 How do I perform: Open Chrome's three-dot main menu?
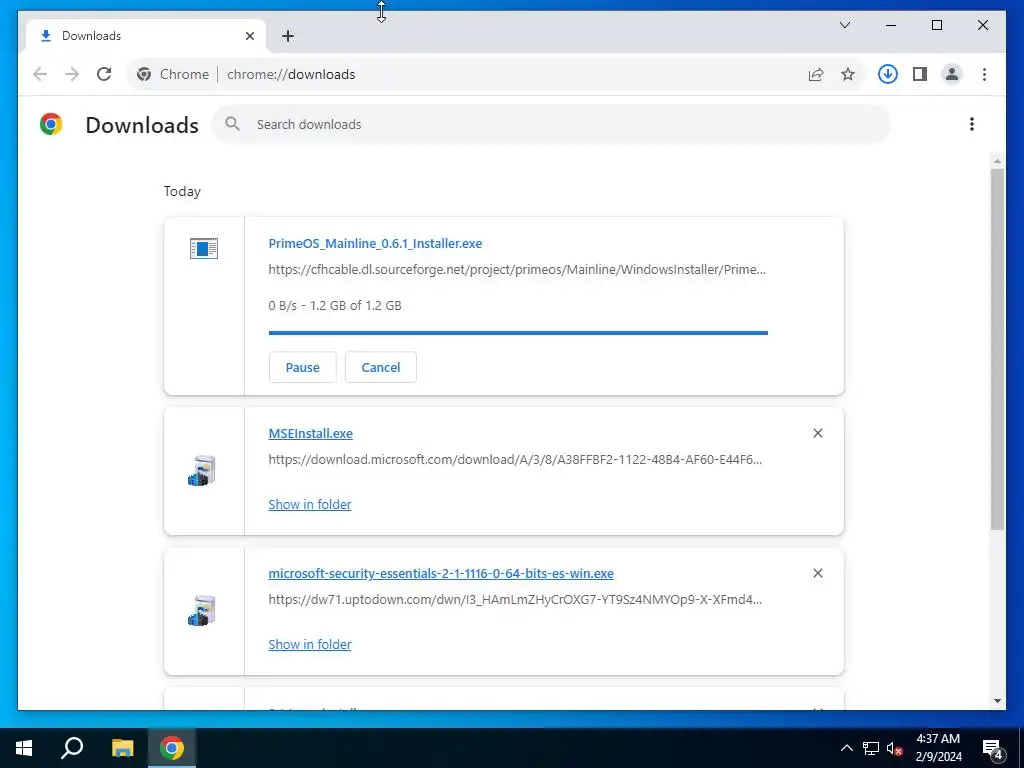pos(984,74)
